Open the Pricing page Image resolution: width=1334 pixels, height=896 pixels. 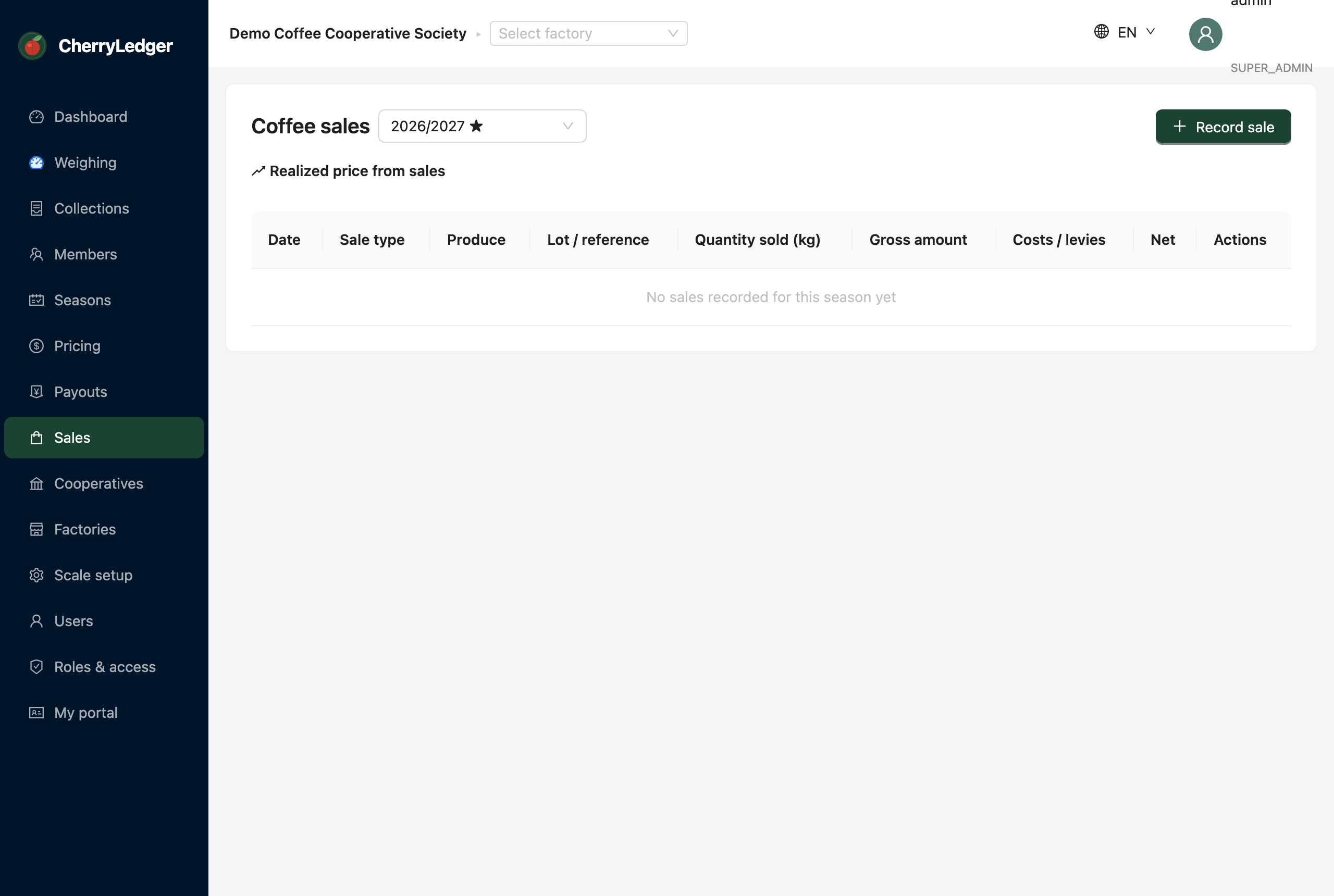click(104, 346)
